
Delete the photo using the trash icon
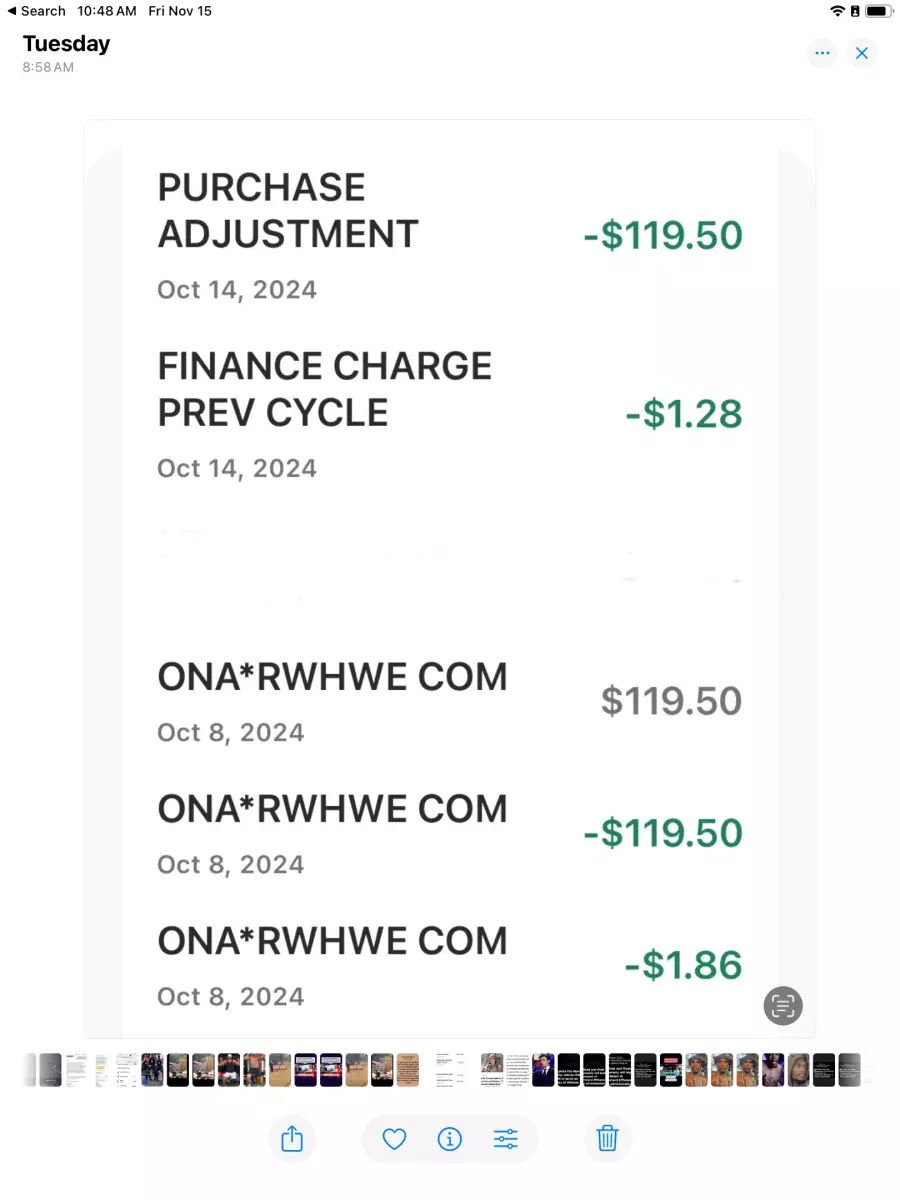tap(607, 1138)
